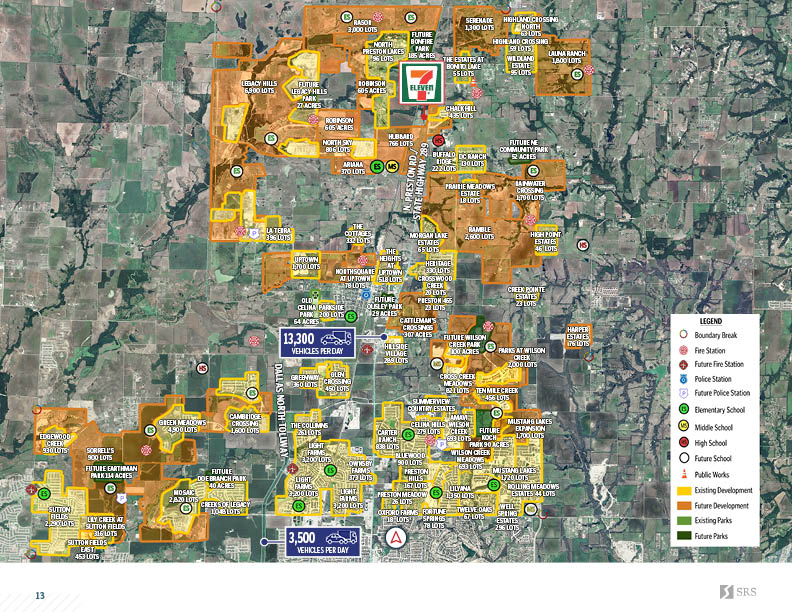Click the Existing Development yellow swatch

tap(684, 490)
